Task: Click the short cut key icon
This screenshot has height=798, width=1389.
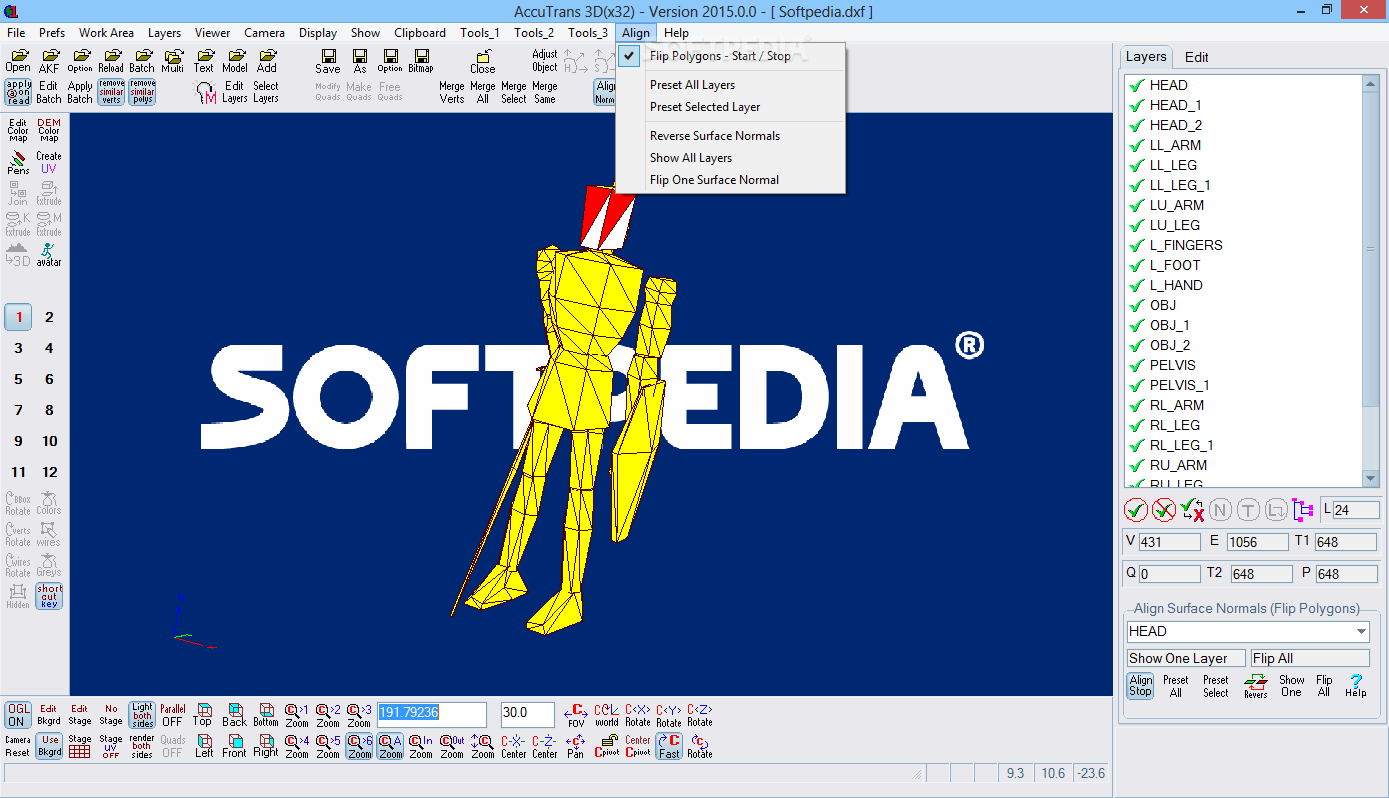Action: [49, 596]
